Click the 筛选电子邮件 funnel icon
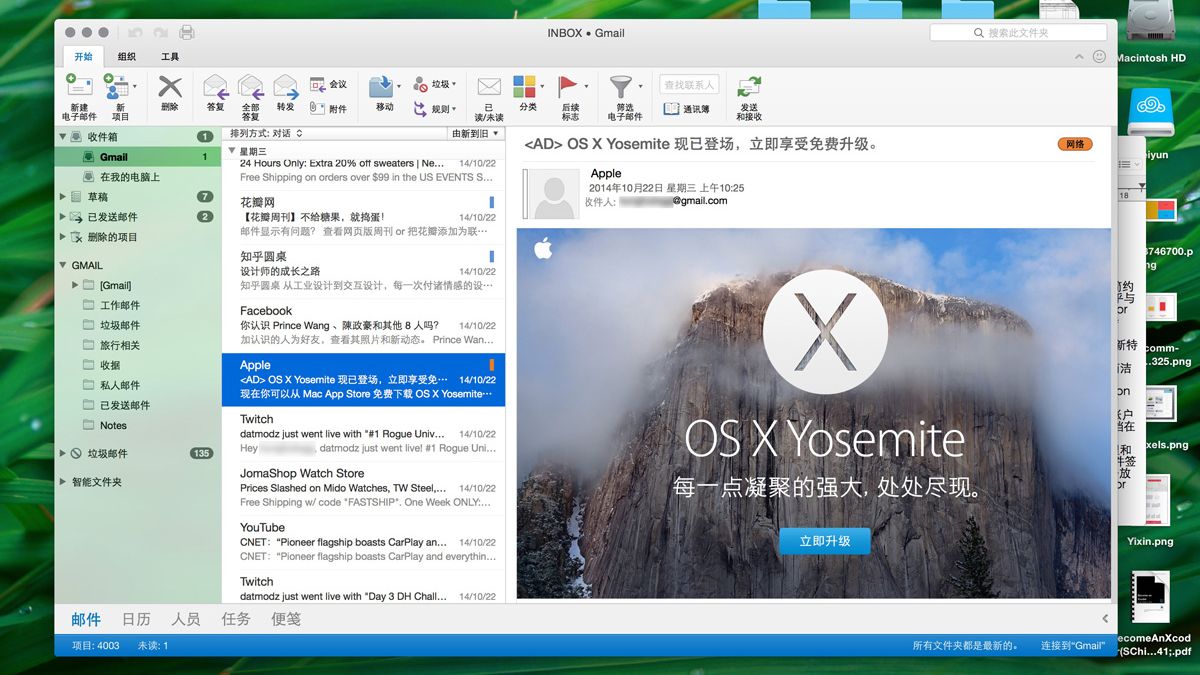 (621, 87)
